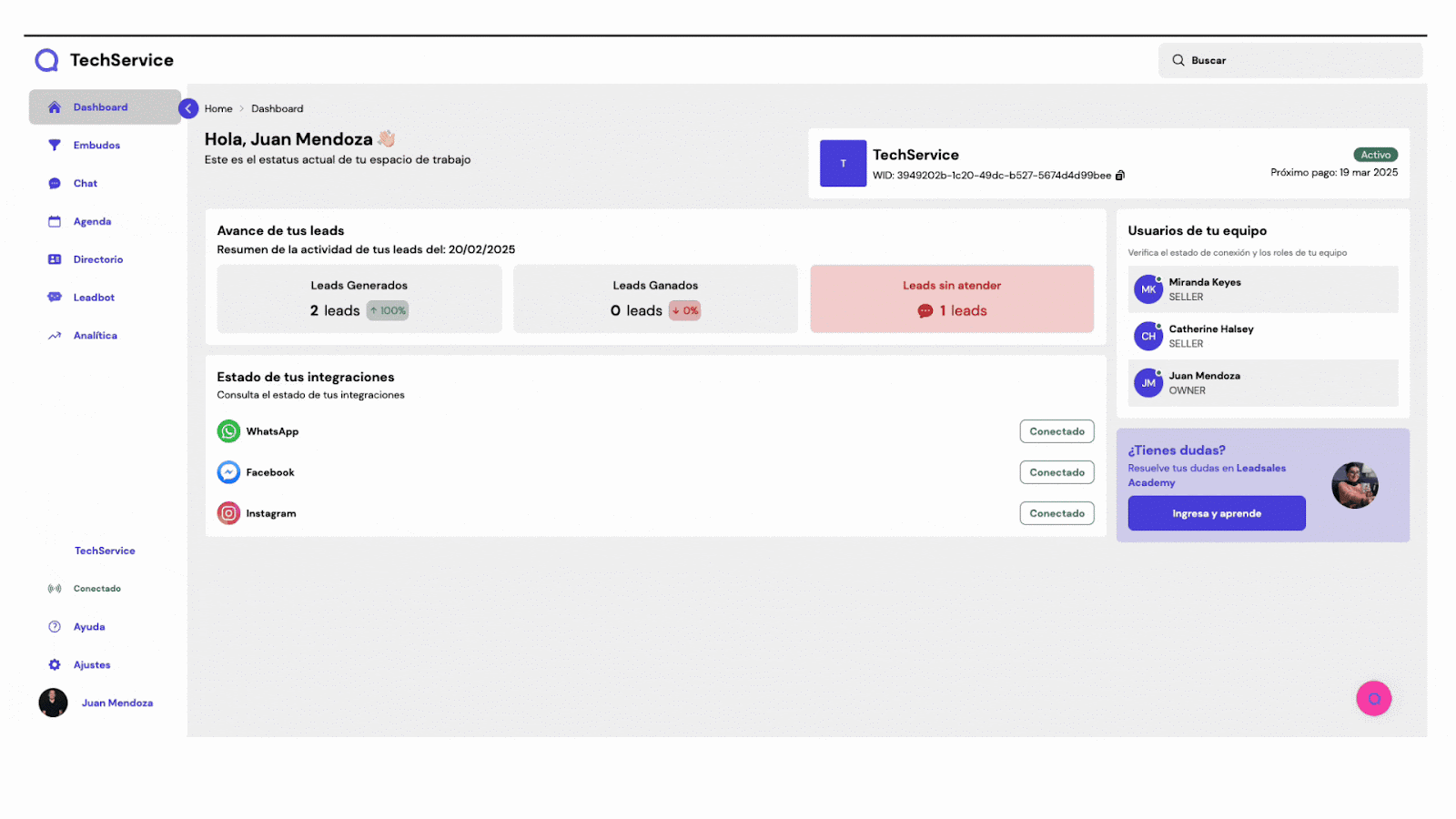This screenshot has height=819, width=1456.
Task: Open the Agenda calendar icon
Action: coord(55,222)
